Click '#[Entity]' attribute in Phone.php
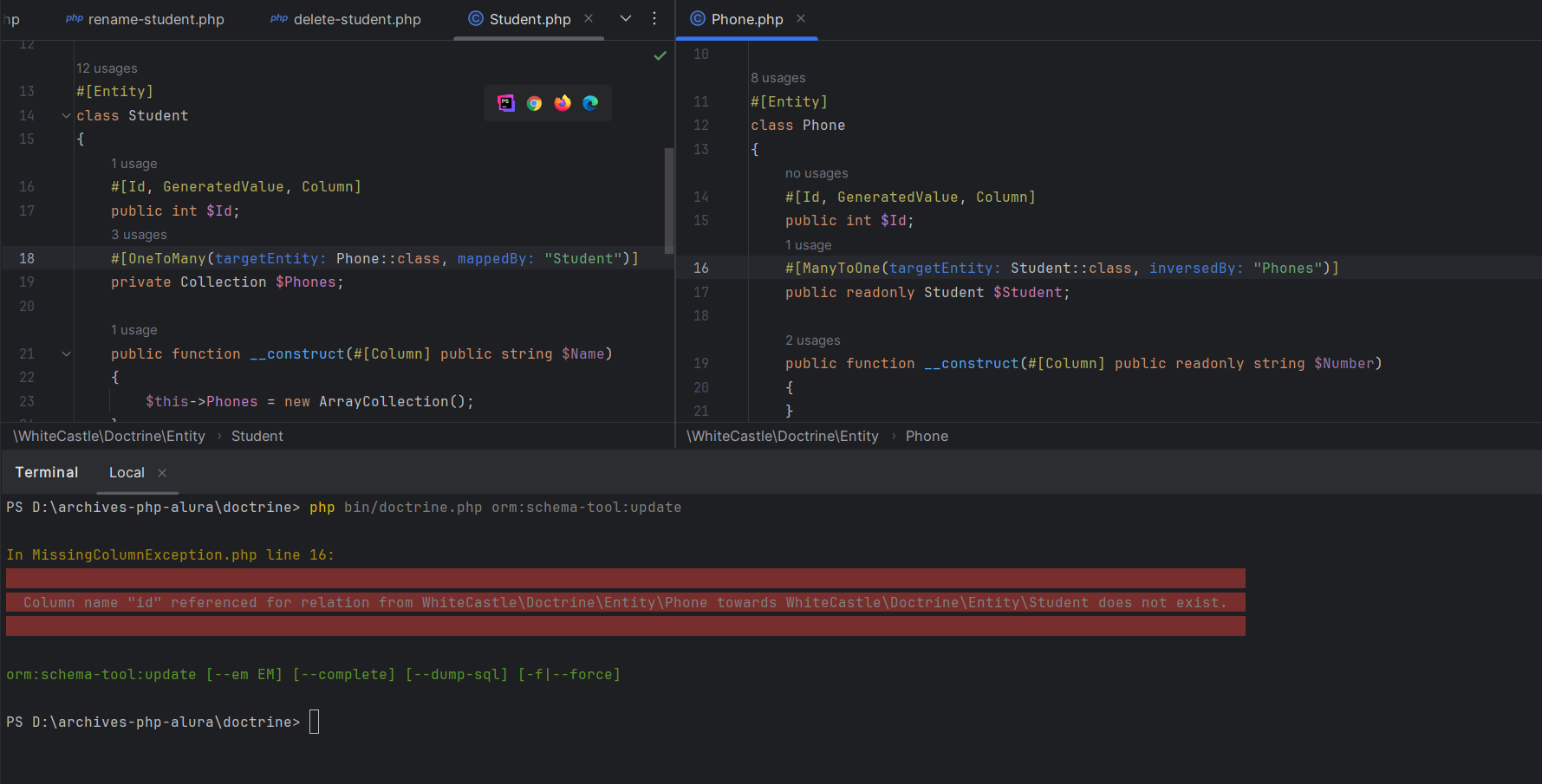The image size is (1542, 784). click(x=789, y=101)
